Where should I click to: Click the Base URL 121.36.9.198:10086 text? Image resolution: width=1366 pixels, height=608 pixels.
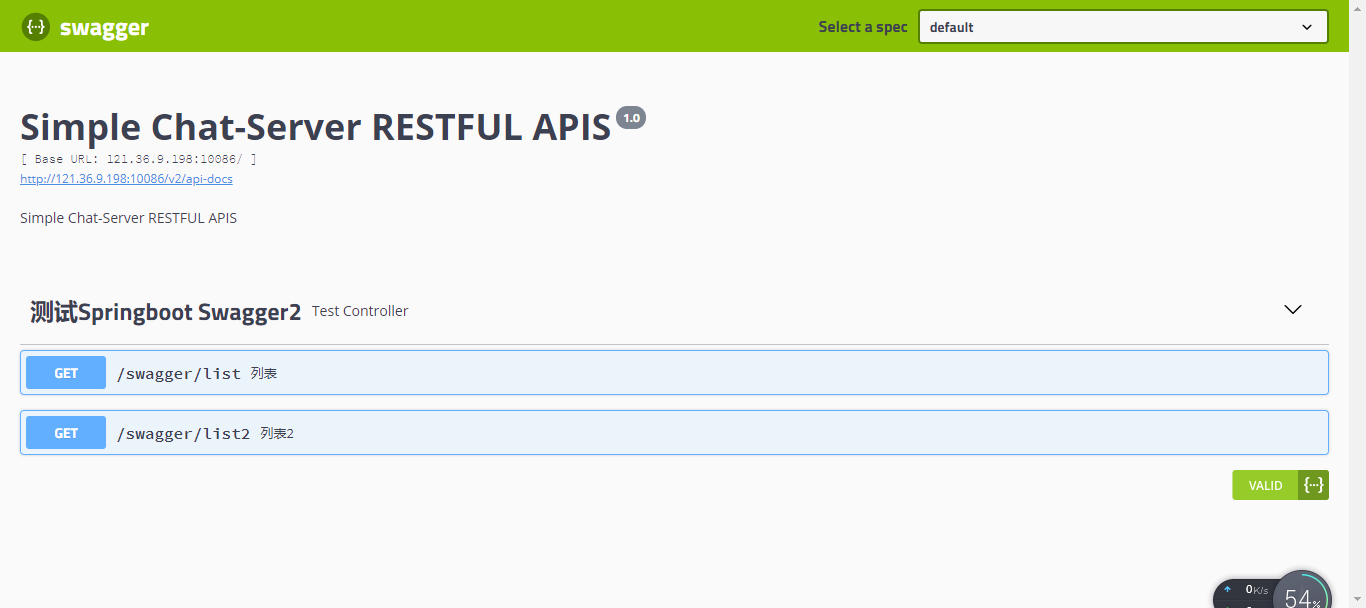pyautogui.click(x=138, y=159)
